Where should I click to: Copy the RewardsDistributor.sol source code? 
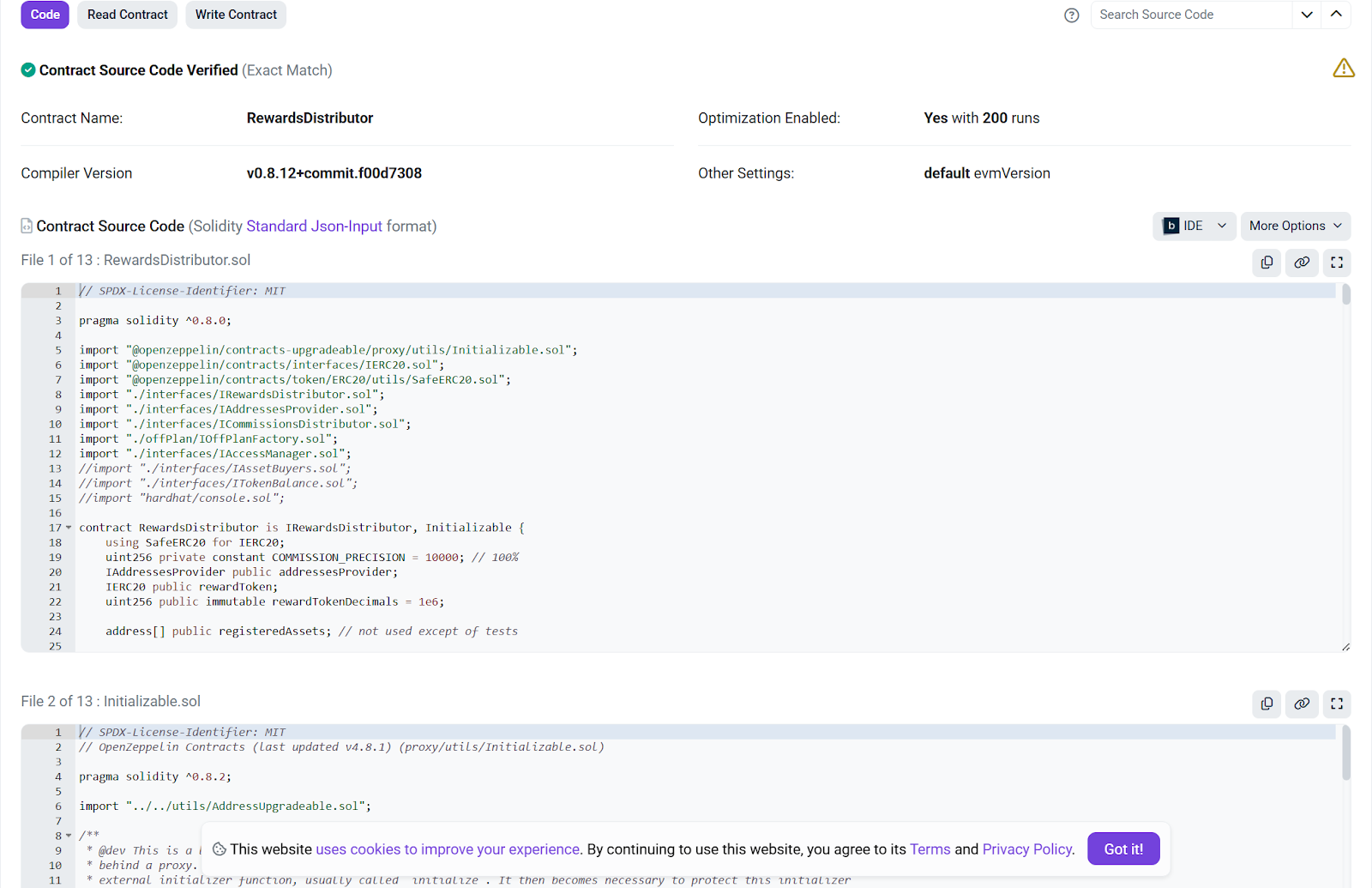pyautogui.click(x=1267, y=263)
